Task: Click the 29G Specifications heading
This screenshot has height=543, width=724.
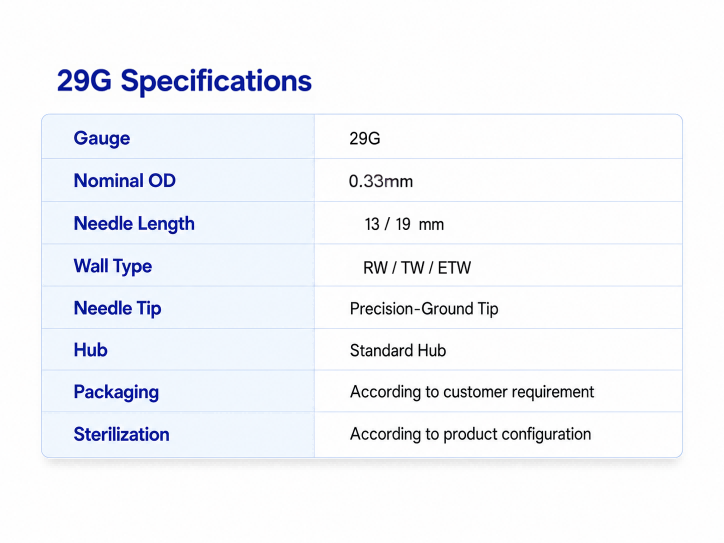Action: coord(184,82)
